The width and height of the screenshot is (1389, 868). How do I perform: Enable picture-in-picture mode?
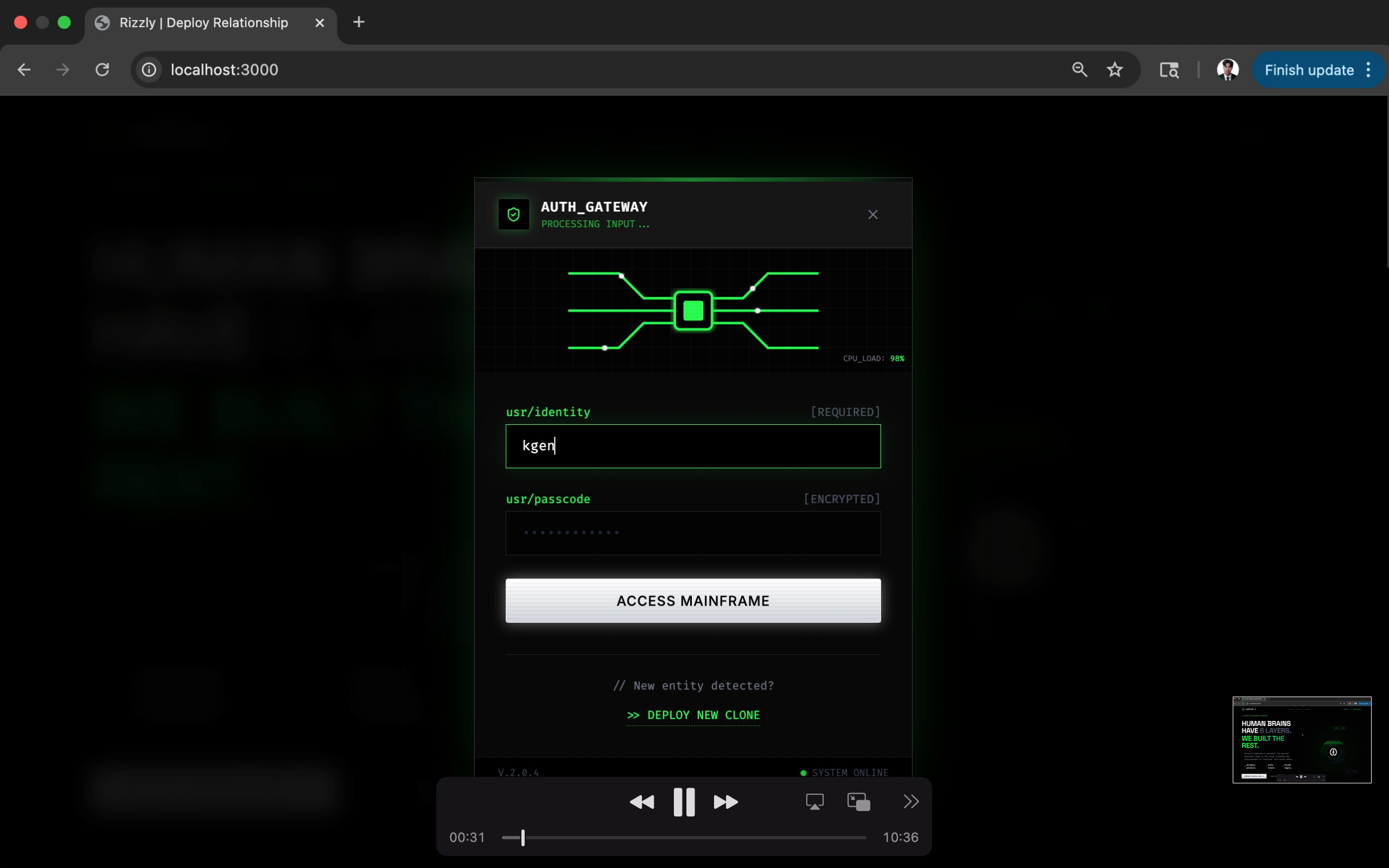coord(859,802)
